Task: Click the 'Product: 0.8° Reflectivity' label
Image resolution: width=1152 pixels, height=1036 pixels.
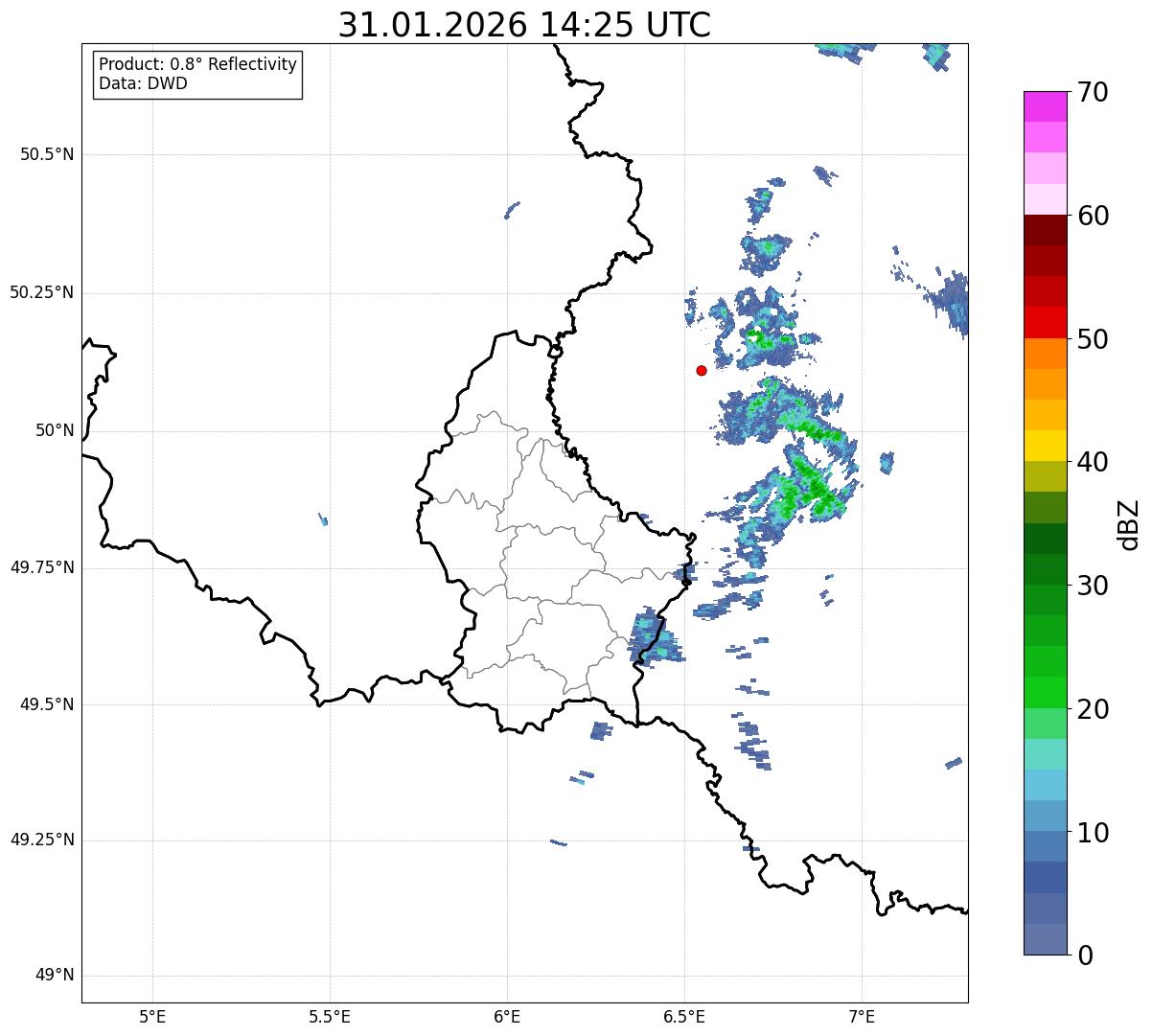Action: pos(198,64)
